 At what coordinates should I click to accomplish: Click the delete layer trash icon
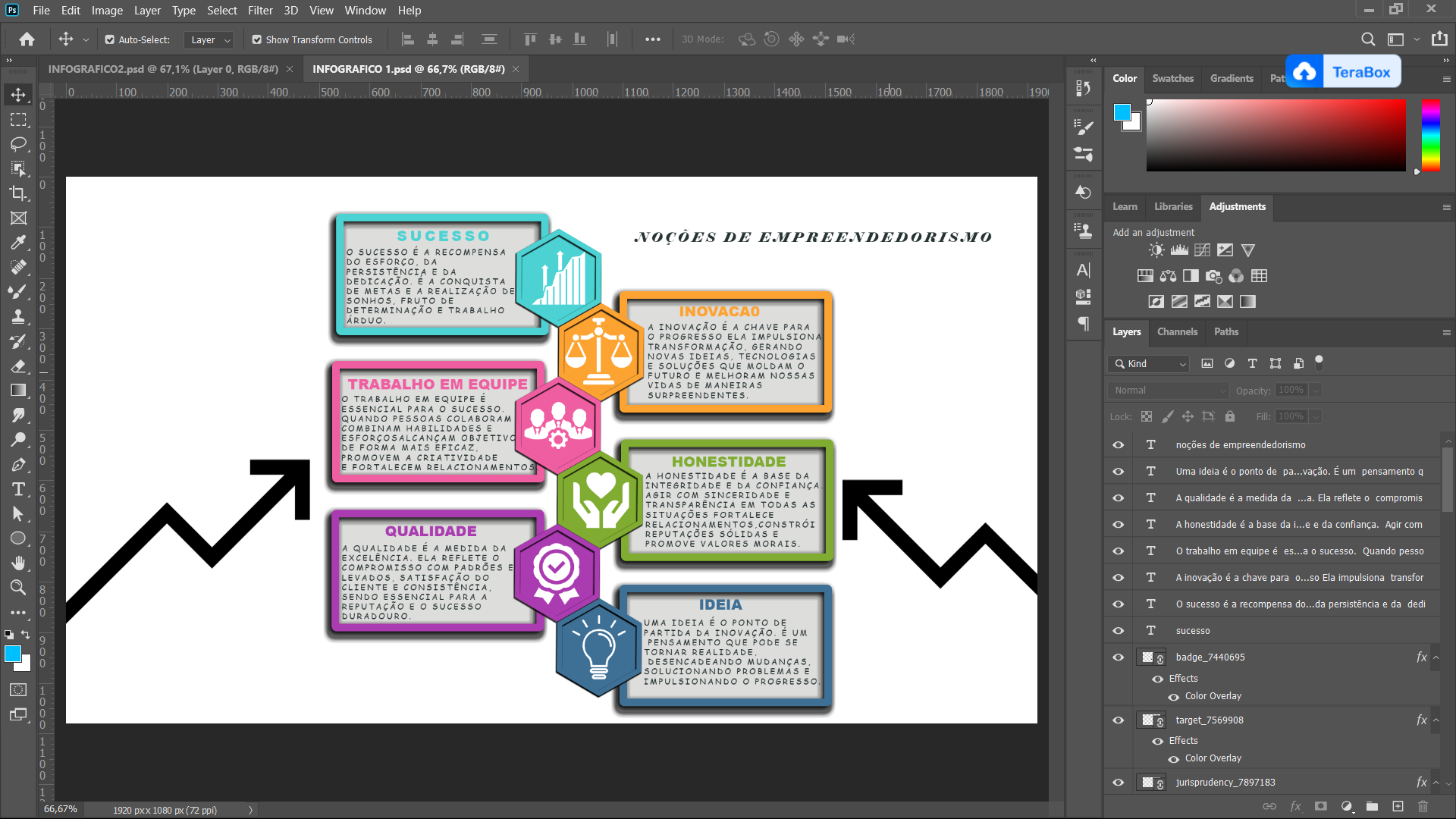[1423, 806]
